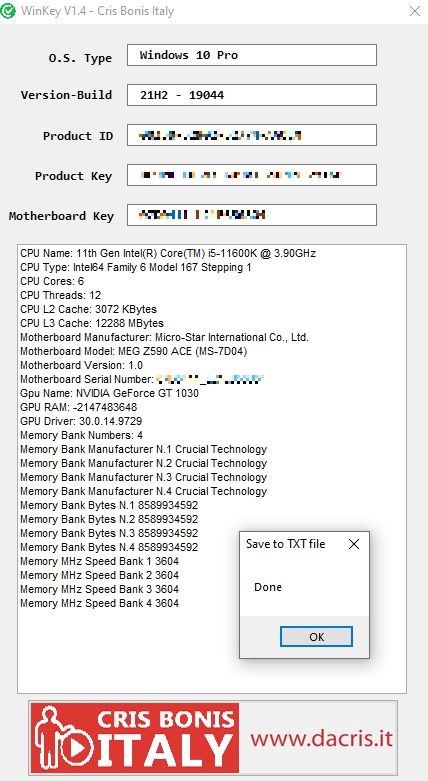428x781 pixels.
Task: Click the WinKey V1.4 window title text
Action: (x=98, y=11)
